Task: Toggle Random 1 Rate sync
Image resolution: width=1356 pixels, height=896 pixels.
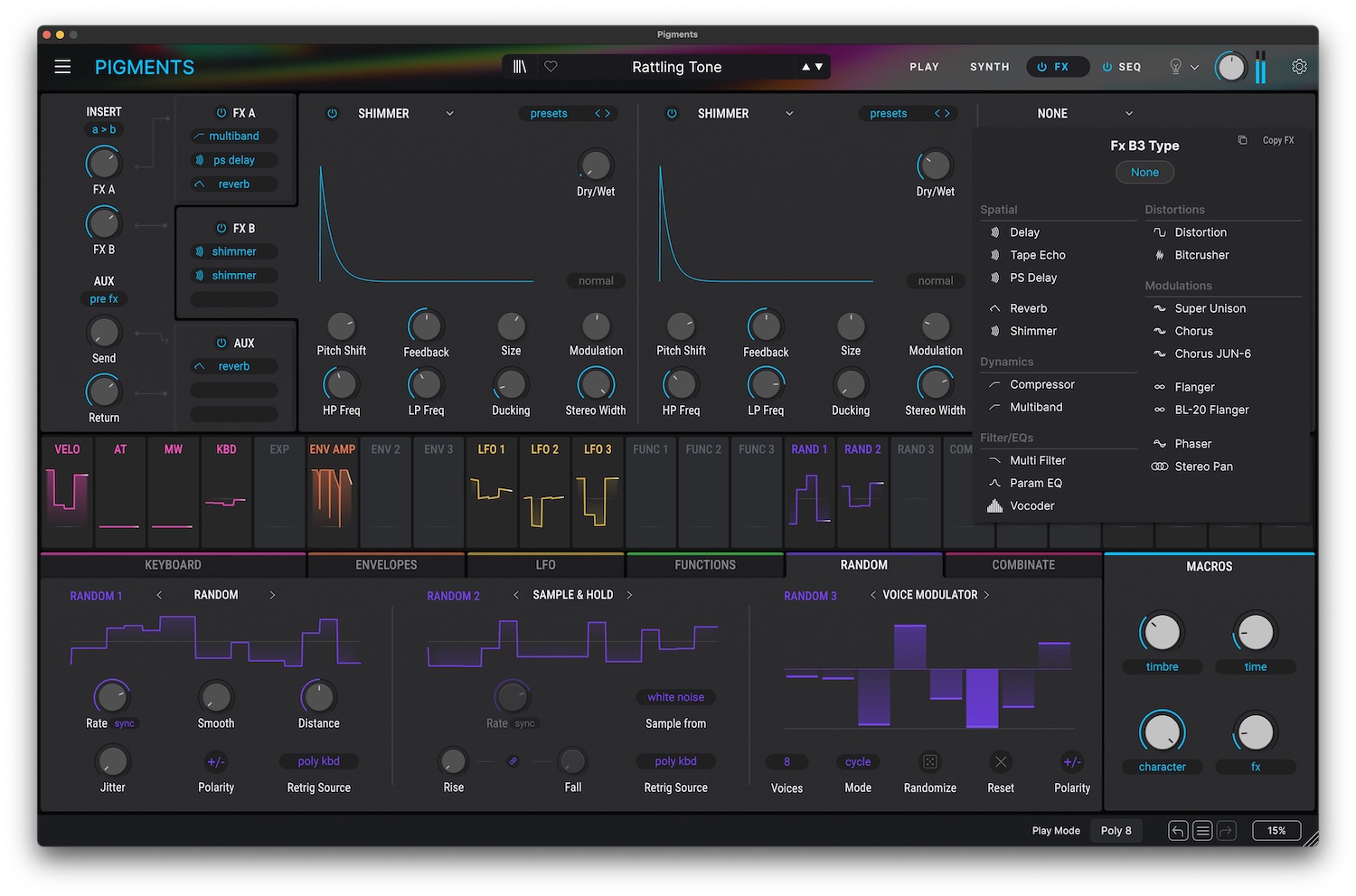Action: pyautogui.click(x=125, y=723)
